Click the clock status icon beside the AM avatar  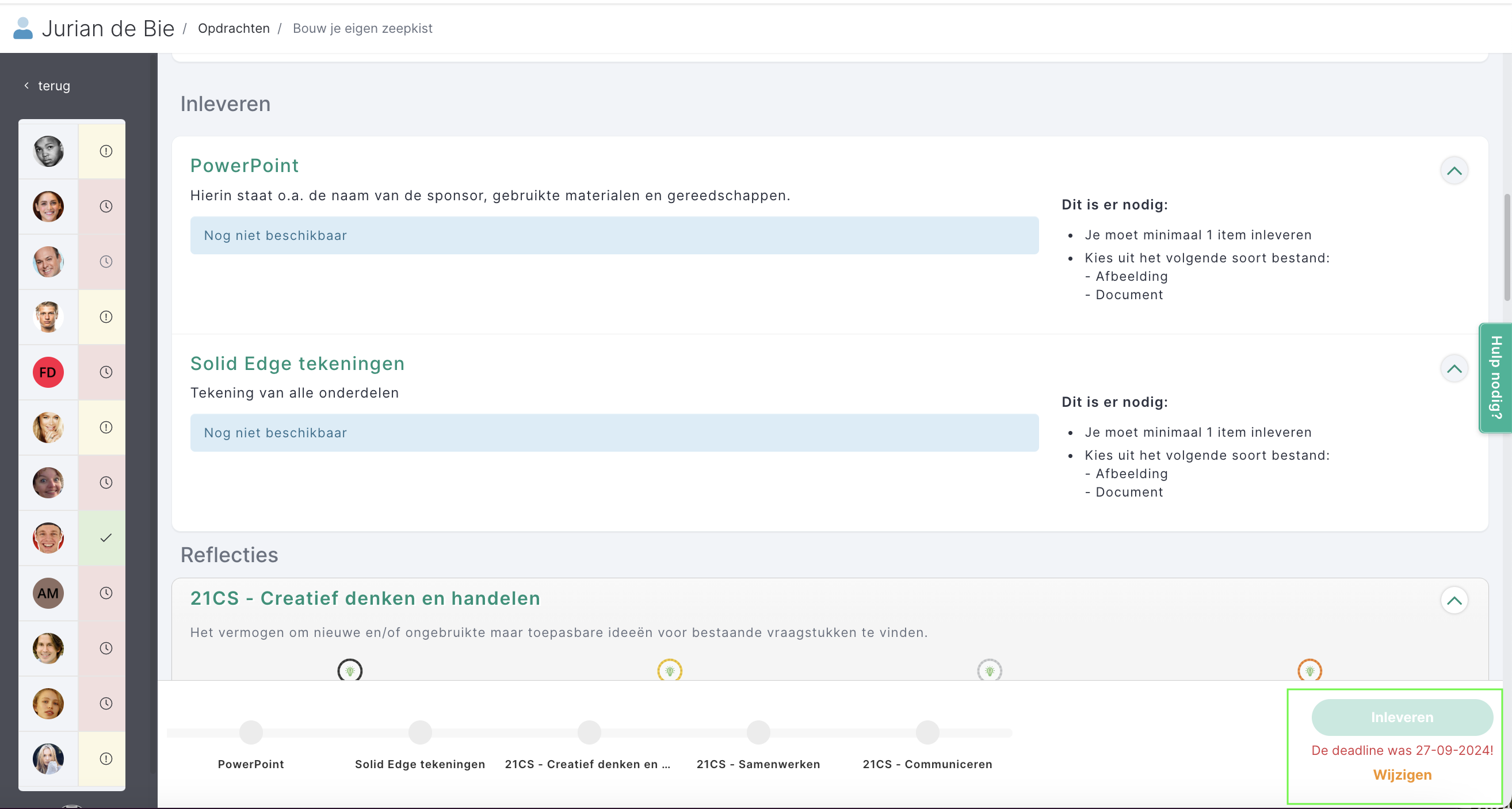pos(106,593)
